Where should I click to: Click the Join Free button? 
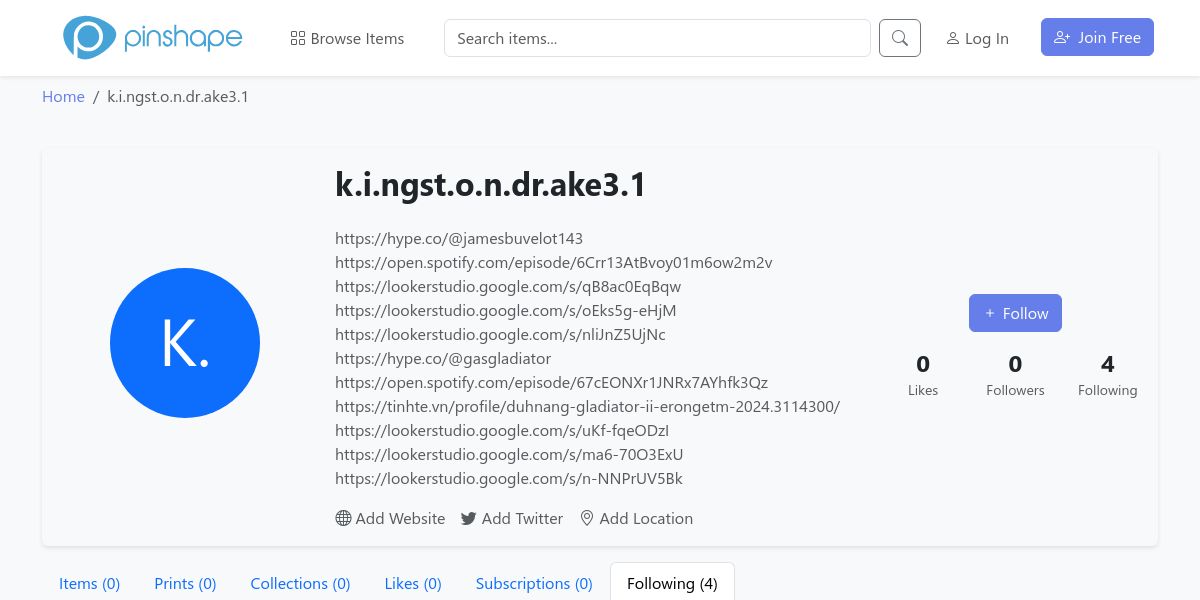pos(1097,37)
